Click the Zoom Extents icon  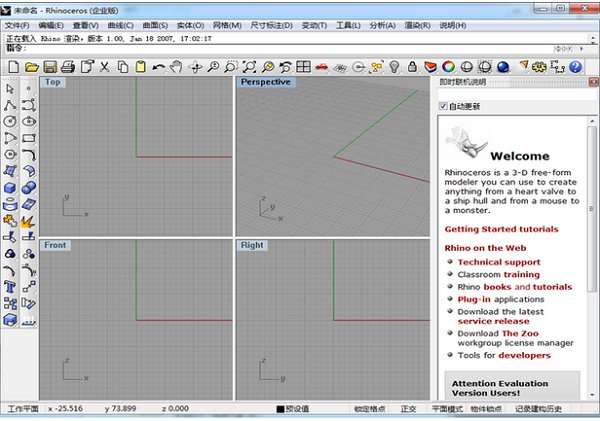[249, 67]
